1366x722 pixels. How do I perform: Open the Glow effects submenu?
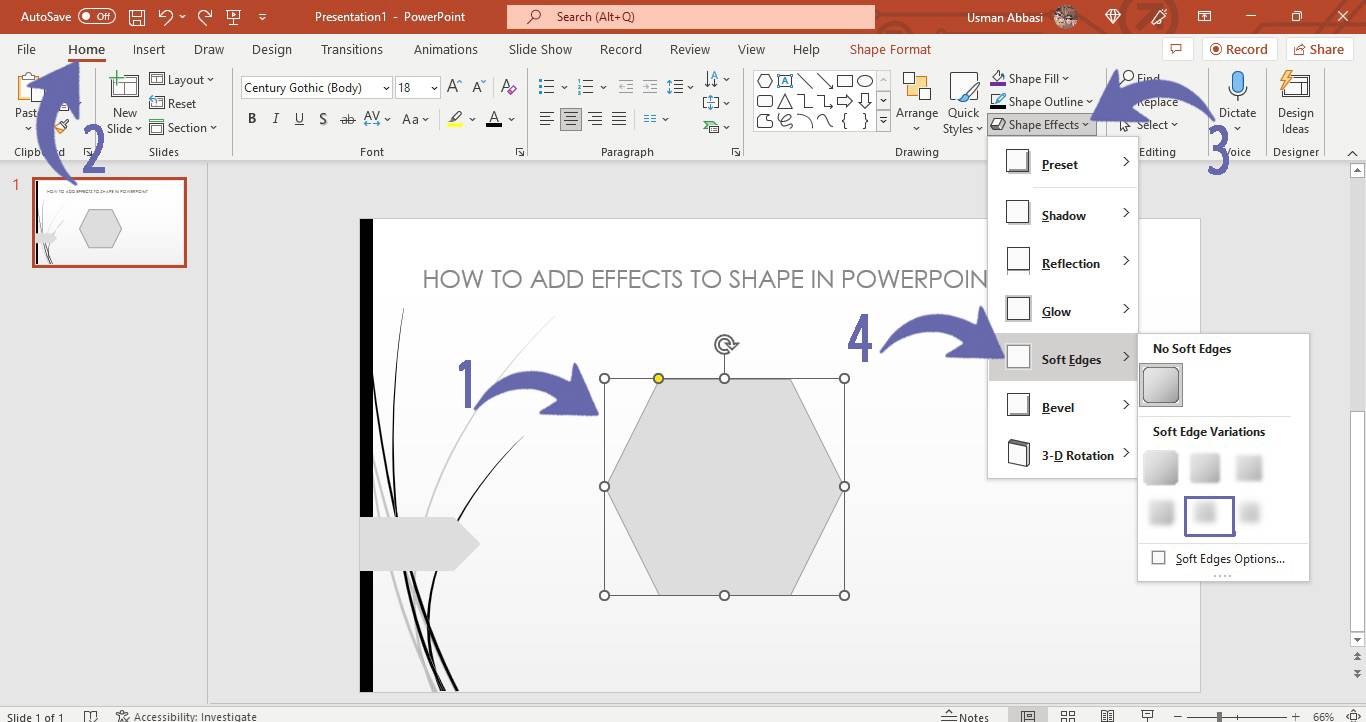[x=1063, y=311]
